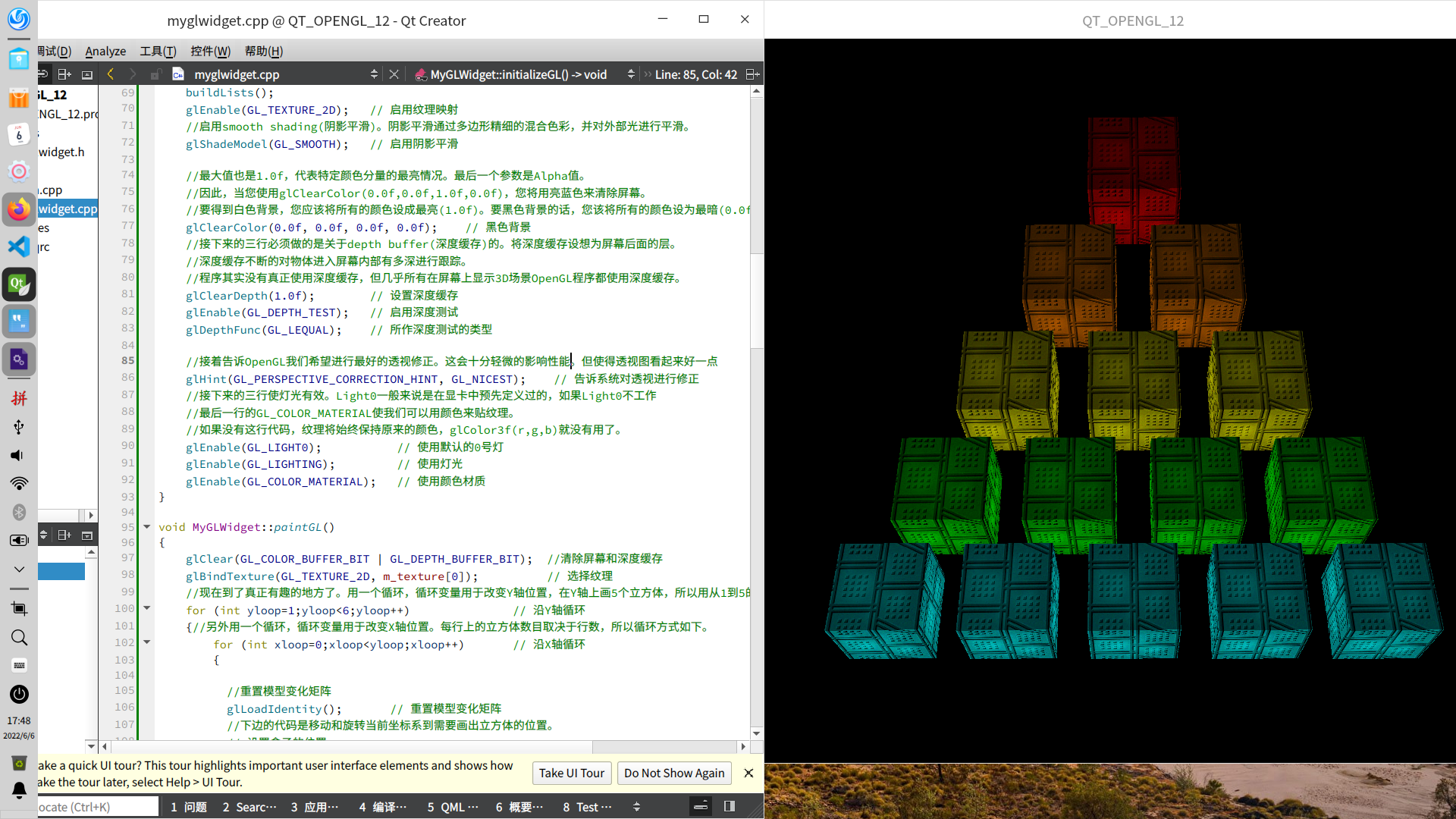Screen dimensions: 1456x819
Task: Click Do Not Show Again button
Action: (x=674, y=773)
